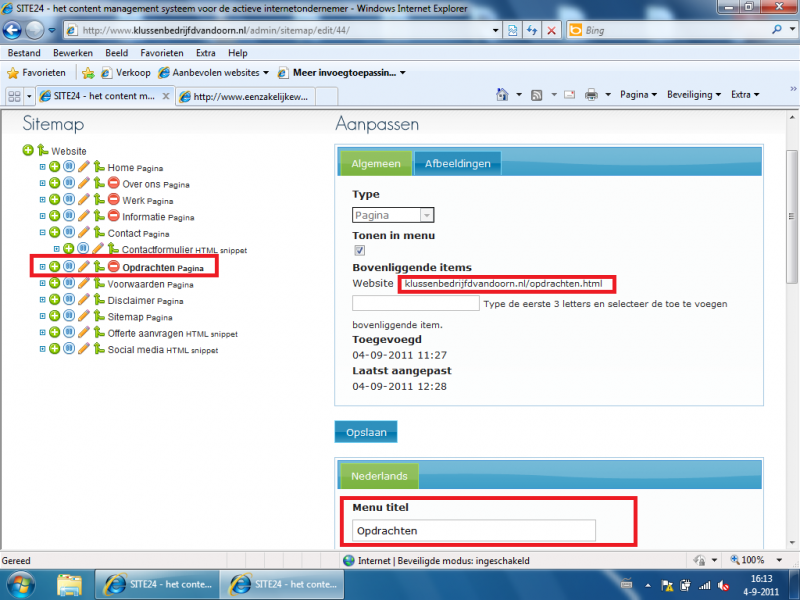Click green add icon next to Website root
Viewport: 800px width, 600px height.
[27, 151]
